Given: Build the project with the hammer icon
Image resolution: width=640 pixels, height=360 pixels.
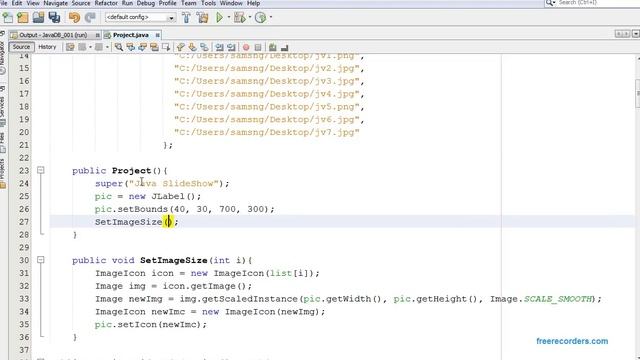Looking at the screenshot, I should point(186,18).
